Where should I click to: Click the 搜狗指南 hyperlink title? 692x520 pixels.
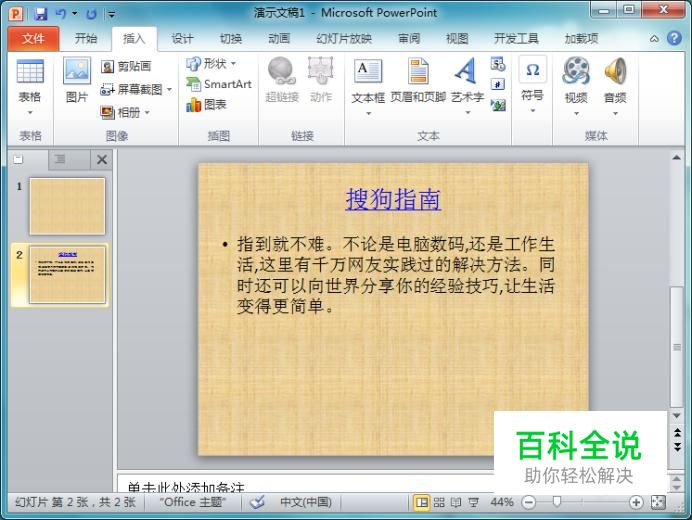coord(393,199)
